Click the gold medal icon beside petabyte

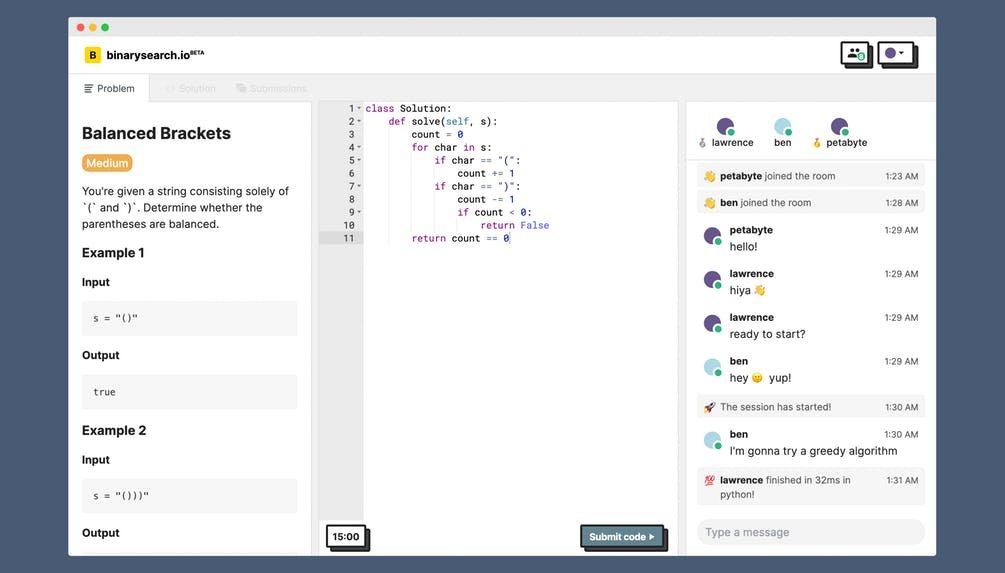[x=817, y=143]
